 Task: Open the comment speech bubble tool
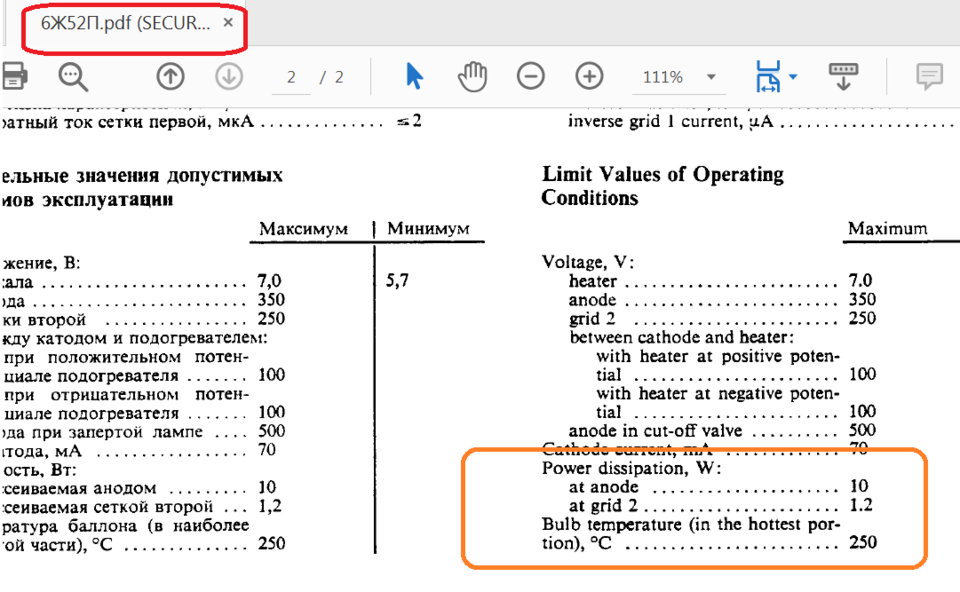[x=929, y=77]
